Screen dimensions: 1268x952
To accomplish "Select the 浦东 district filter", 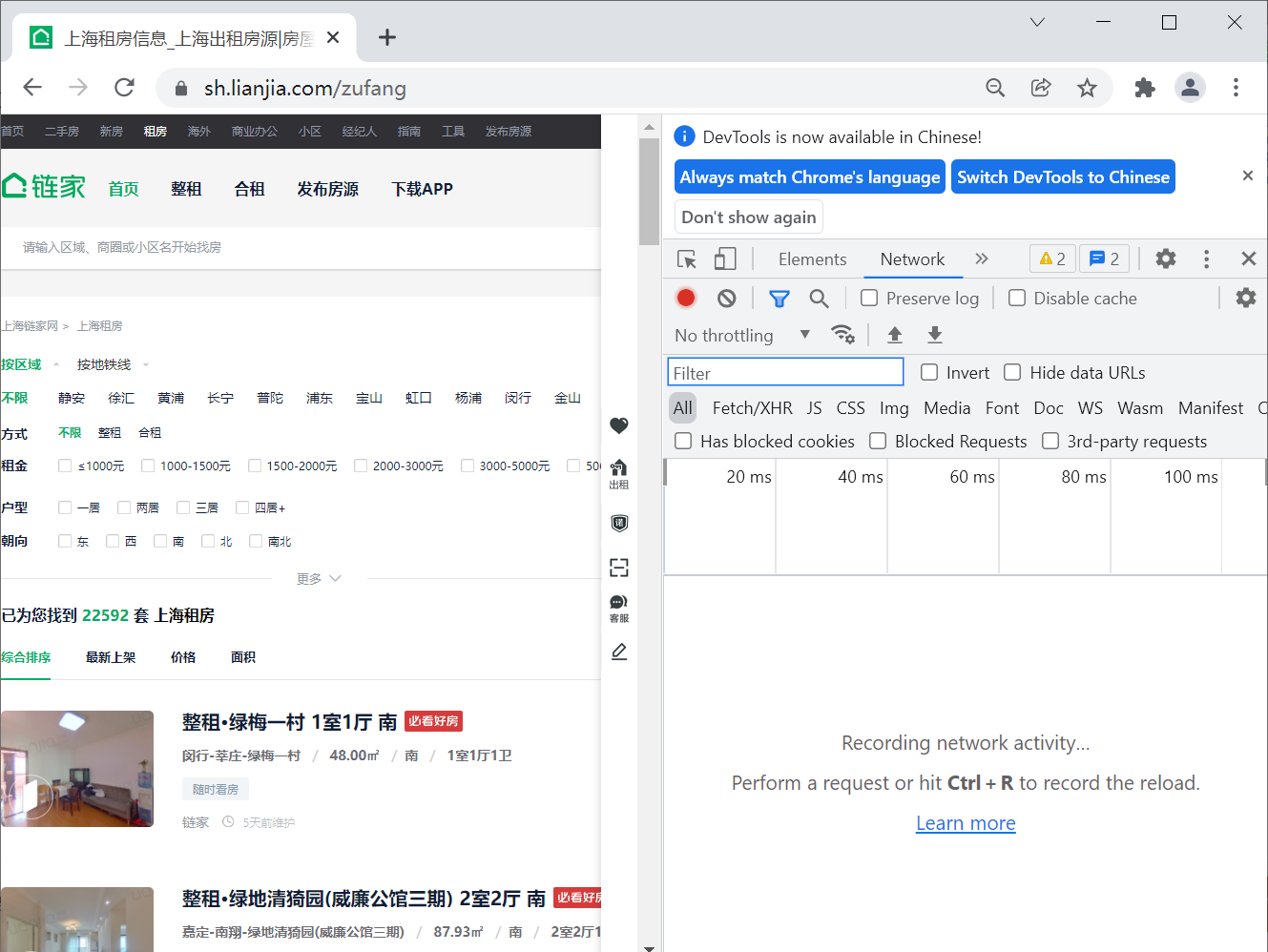I will [x=320, y=398].
